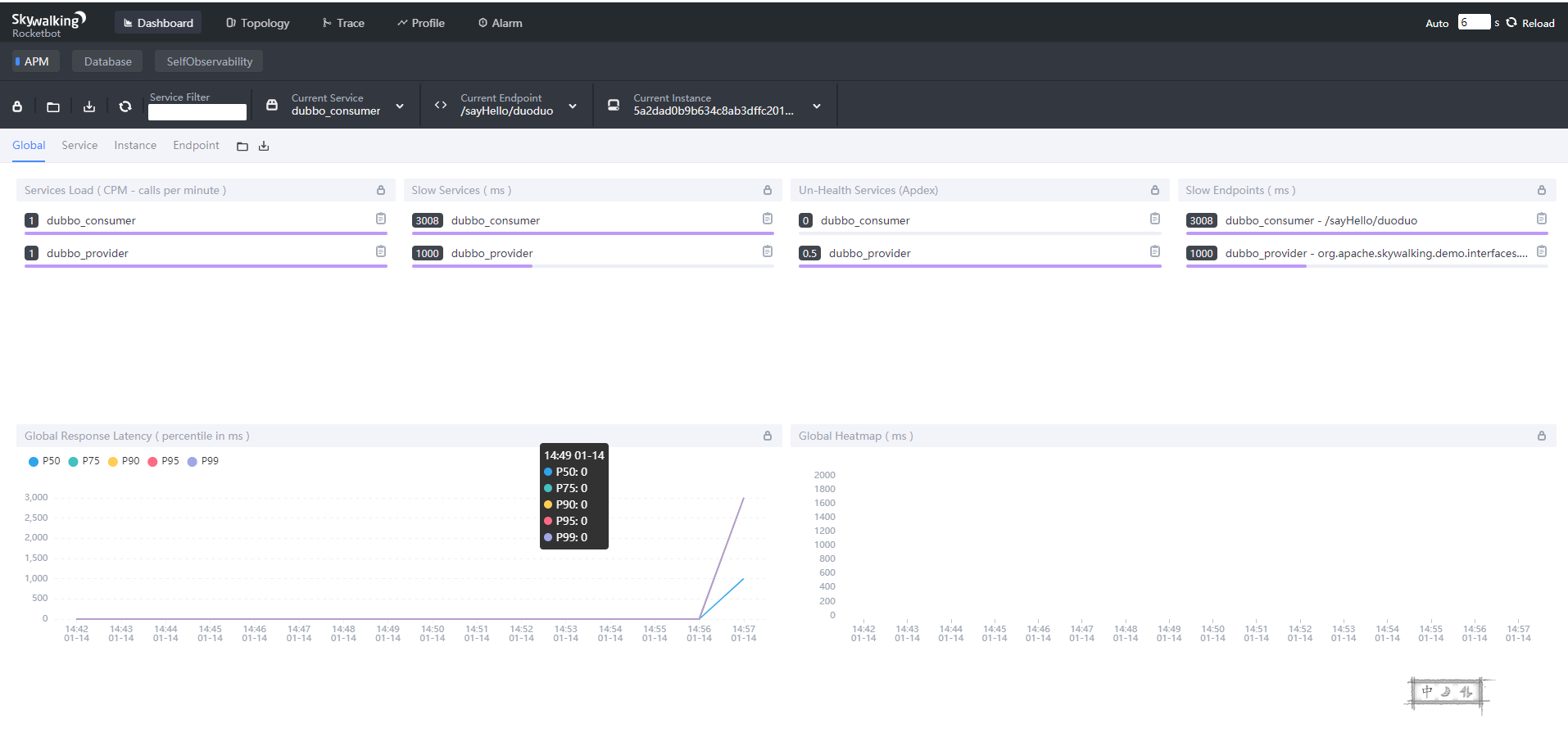Open the Current Endpoint dropdown
The width and height of the screenshot is (1568, 737).
point(573,106)
